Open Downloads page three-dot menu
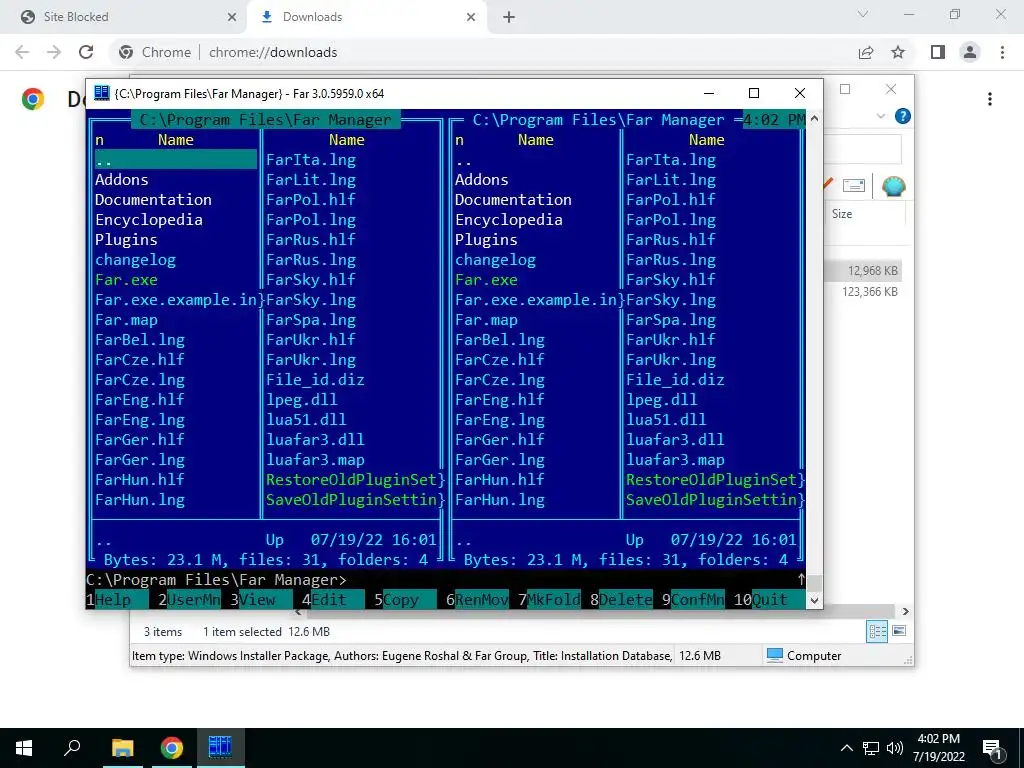This screenshot has height=768, width=1024. (x=990, y=99)
